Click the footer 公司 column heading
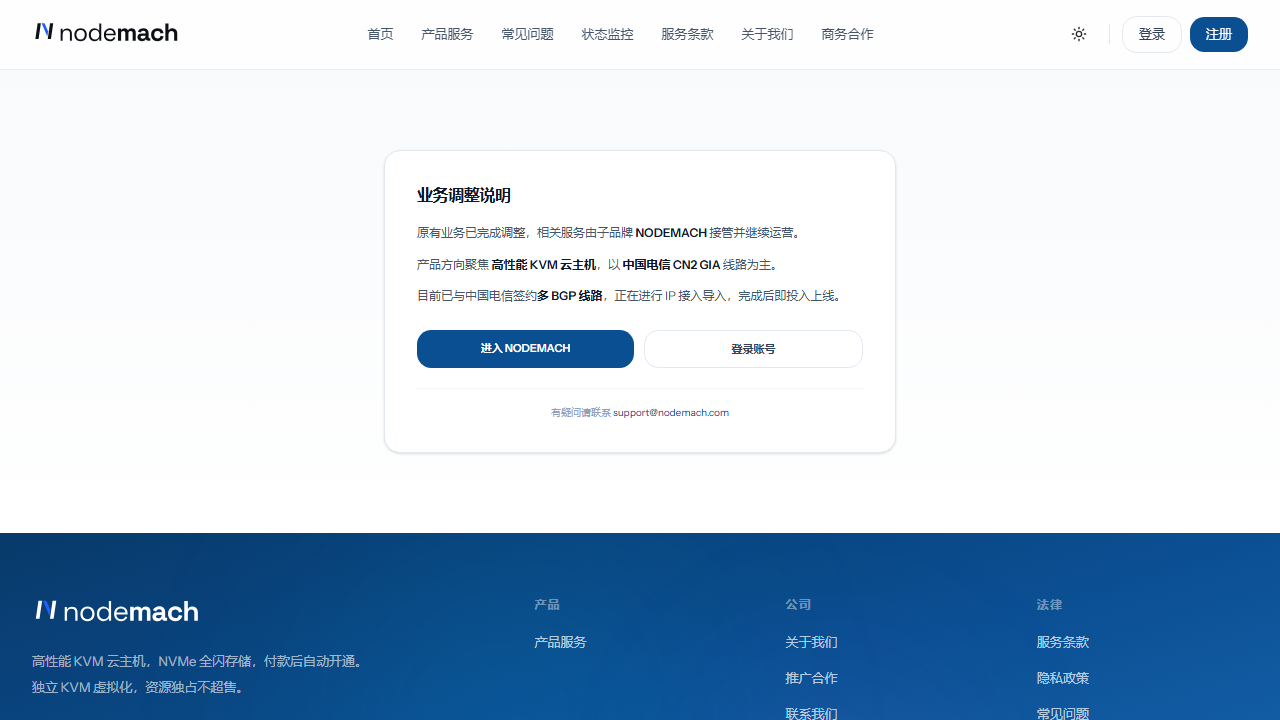Viewport: 1280px width, 720px height. coord(798,605)
